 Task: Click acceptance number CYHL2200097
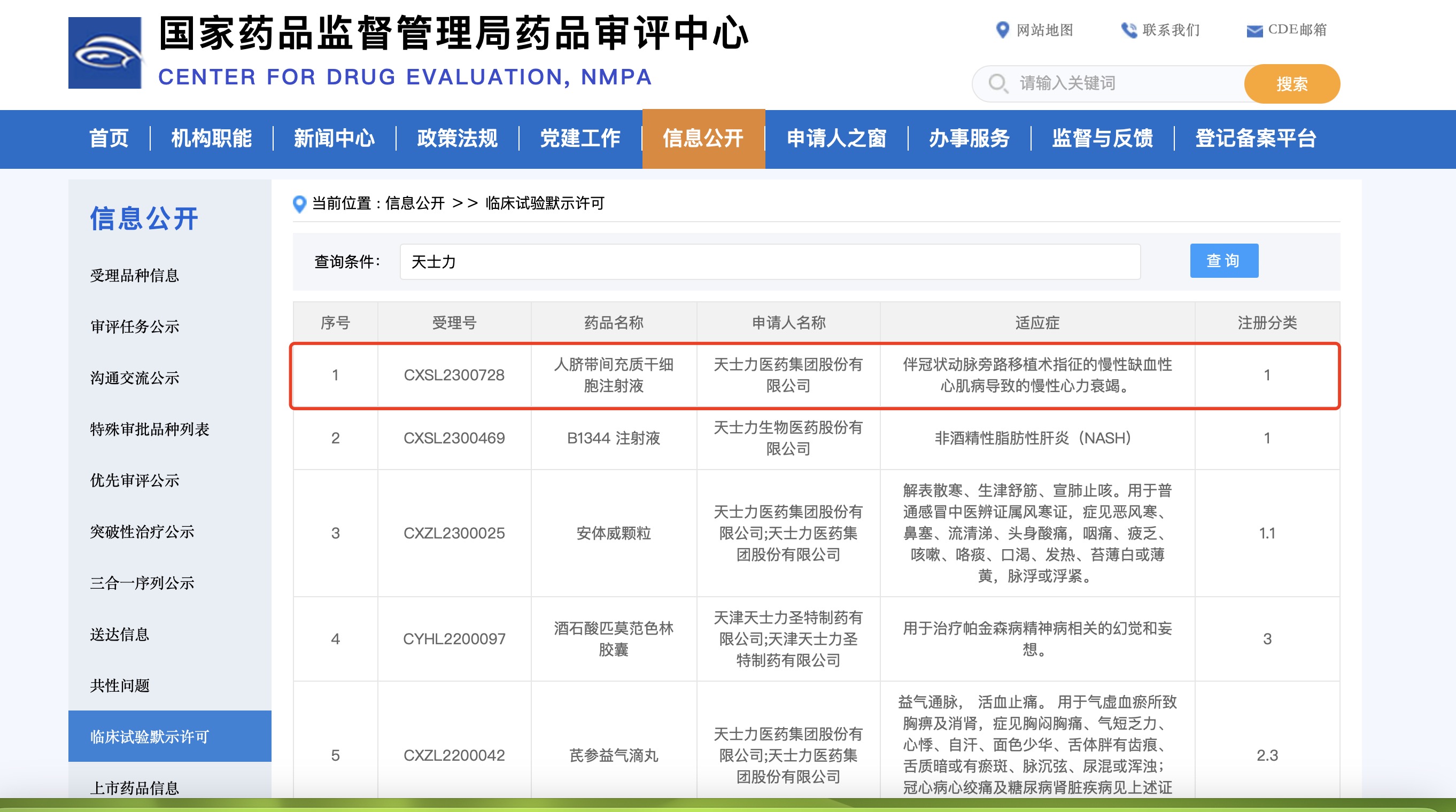click(454, 639)
